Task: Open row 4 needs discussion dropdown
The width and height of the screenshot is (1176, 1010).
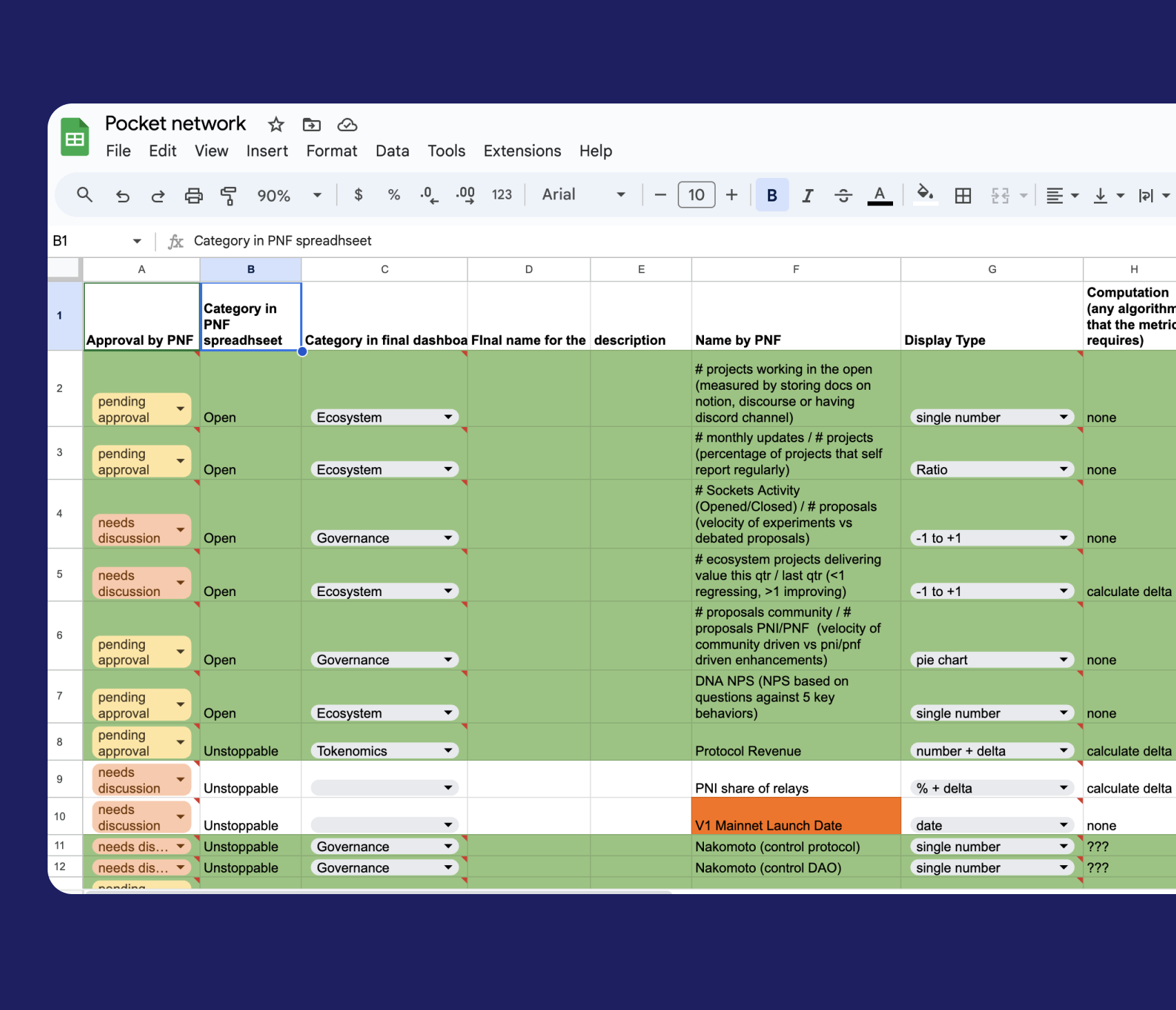Action: pos(141,531)
